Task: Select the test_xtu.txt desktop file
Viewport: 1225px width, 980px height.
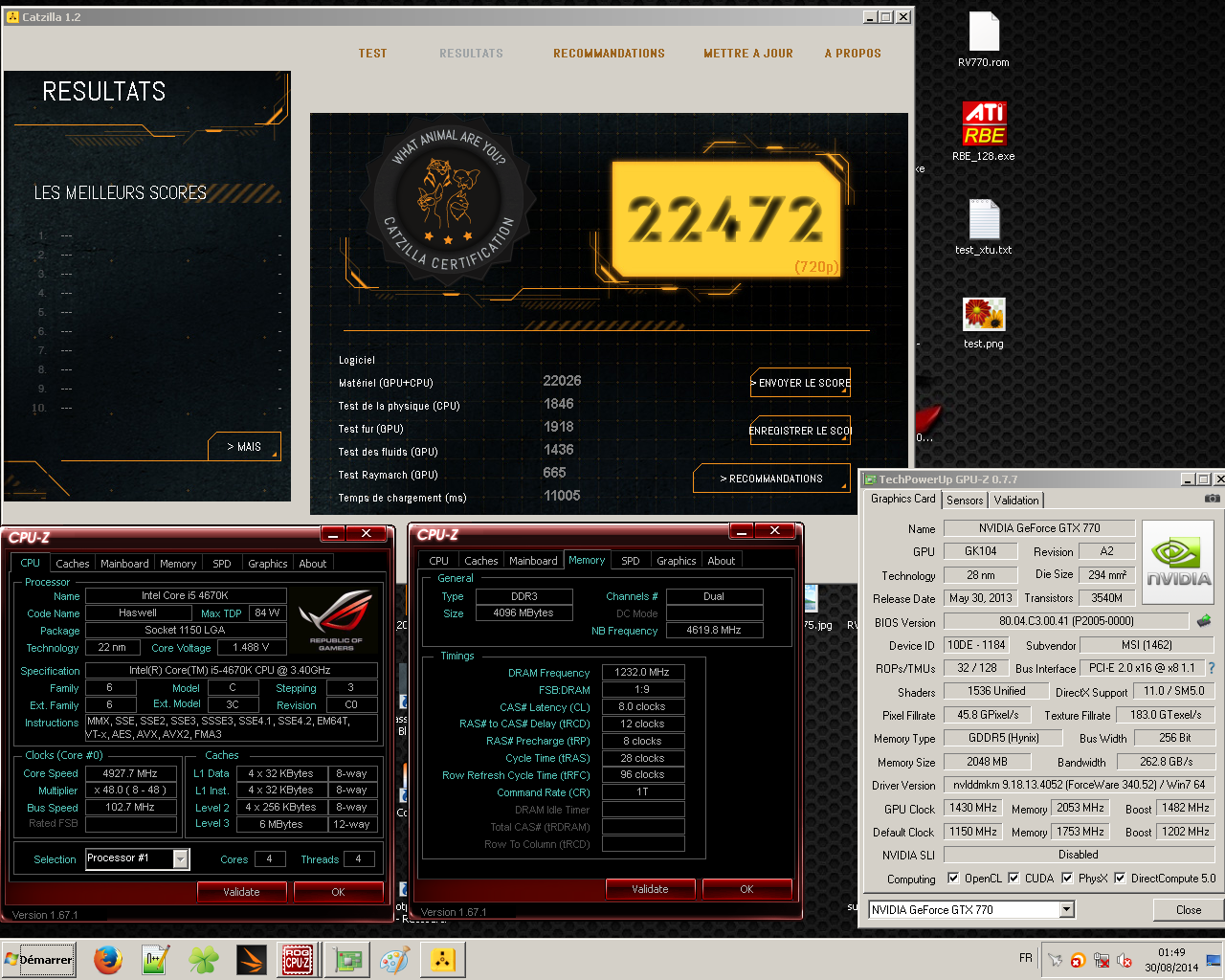Action: (984, 227)
